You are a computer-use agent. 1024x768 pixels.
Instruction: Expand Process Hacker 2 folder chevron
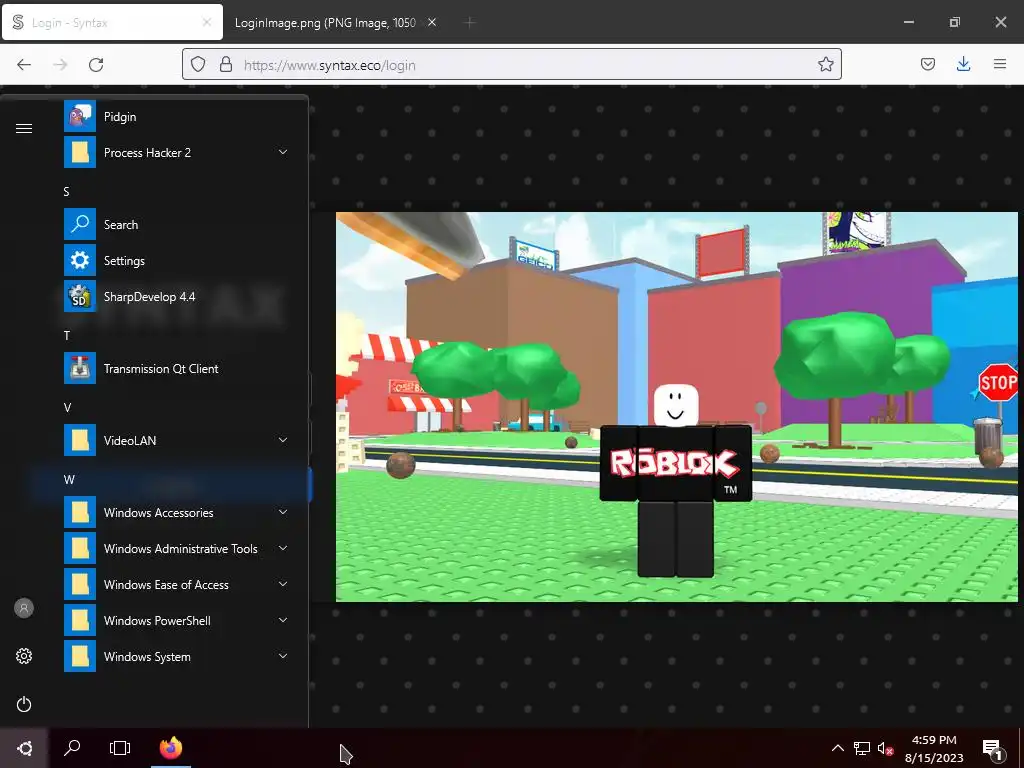pyautogui.click(x=283, y=152)
